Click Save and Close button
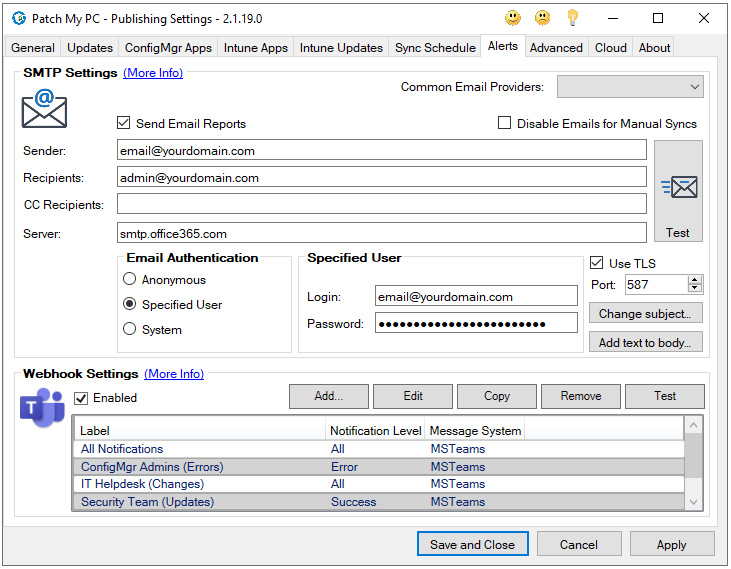 (x=472, y=544)
